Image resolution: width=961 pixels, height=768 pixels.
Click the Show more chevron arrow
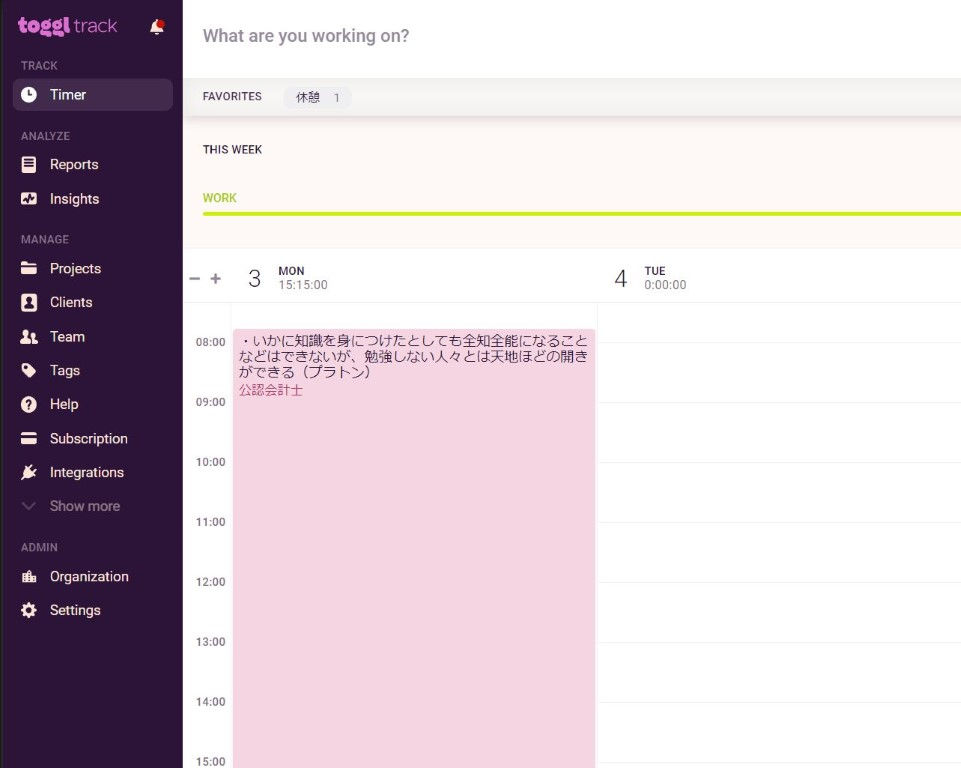tap(28, 506)
